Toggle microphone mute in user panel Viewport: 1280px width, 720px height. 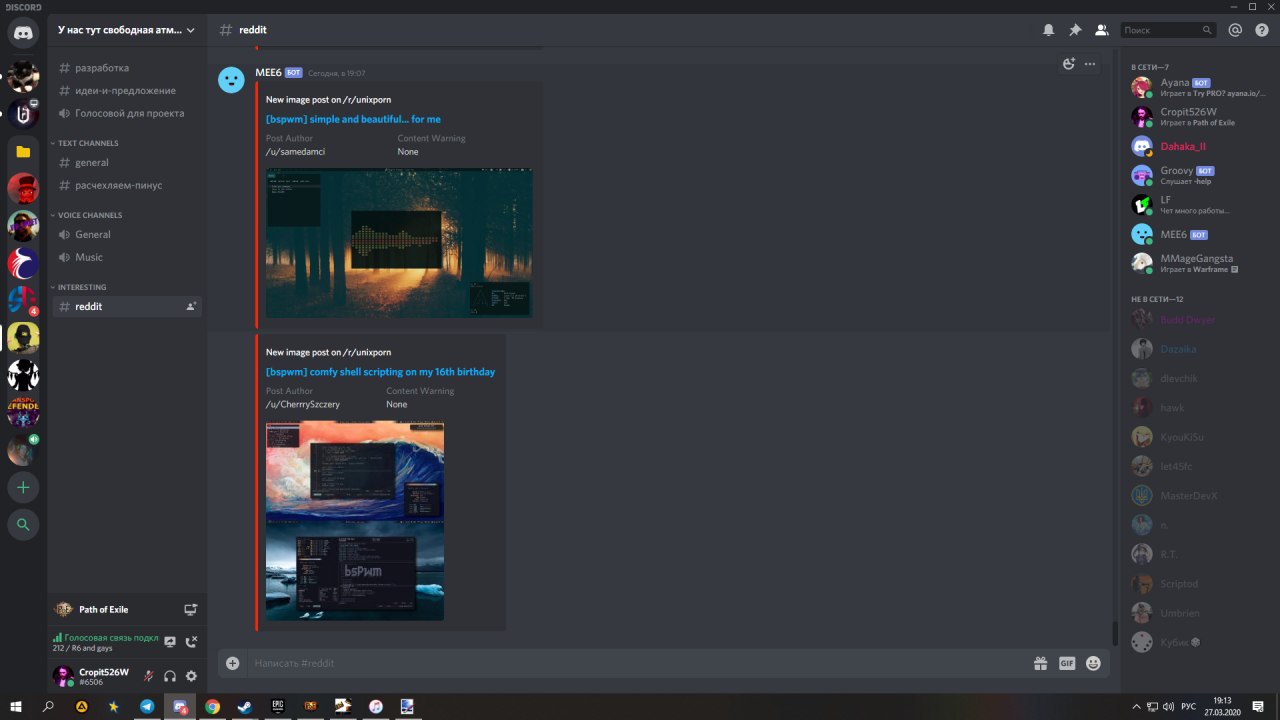click(x=148, y=676)
